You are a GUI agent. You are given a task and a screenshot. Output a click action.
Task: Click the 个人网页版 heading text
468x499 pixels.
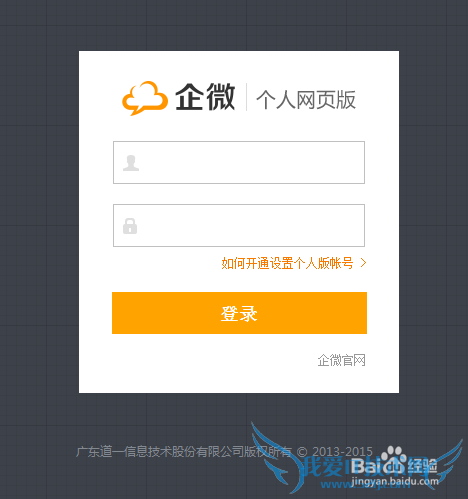point(306,99)
